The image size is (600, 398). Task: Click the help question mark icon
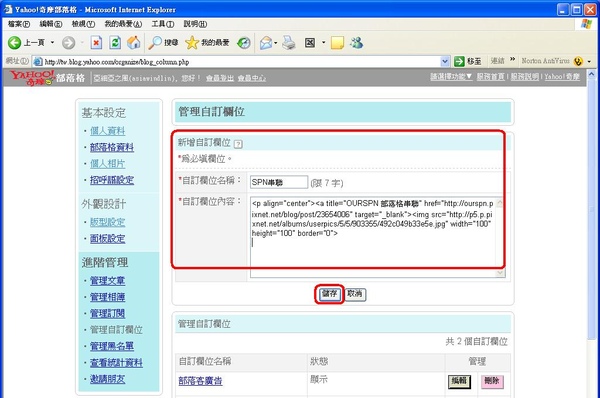pyautogui.click(x=238, y=144)
